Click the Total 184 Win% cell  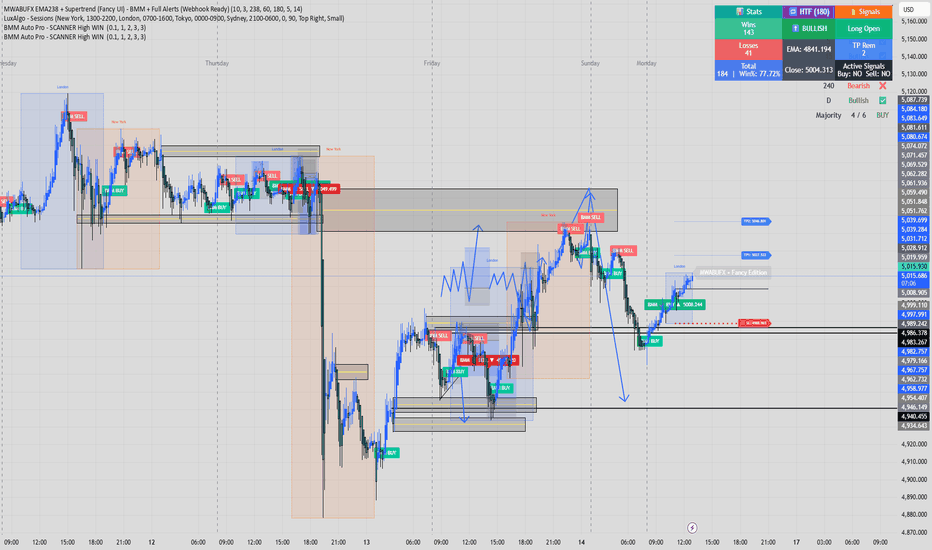(x=748, y=70)
